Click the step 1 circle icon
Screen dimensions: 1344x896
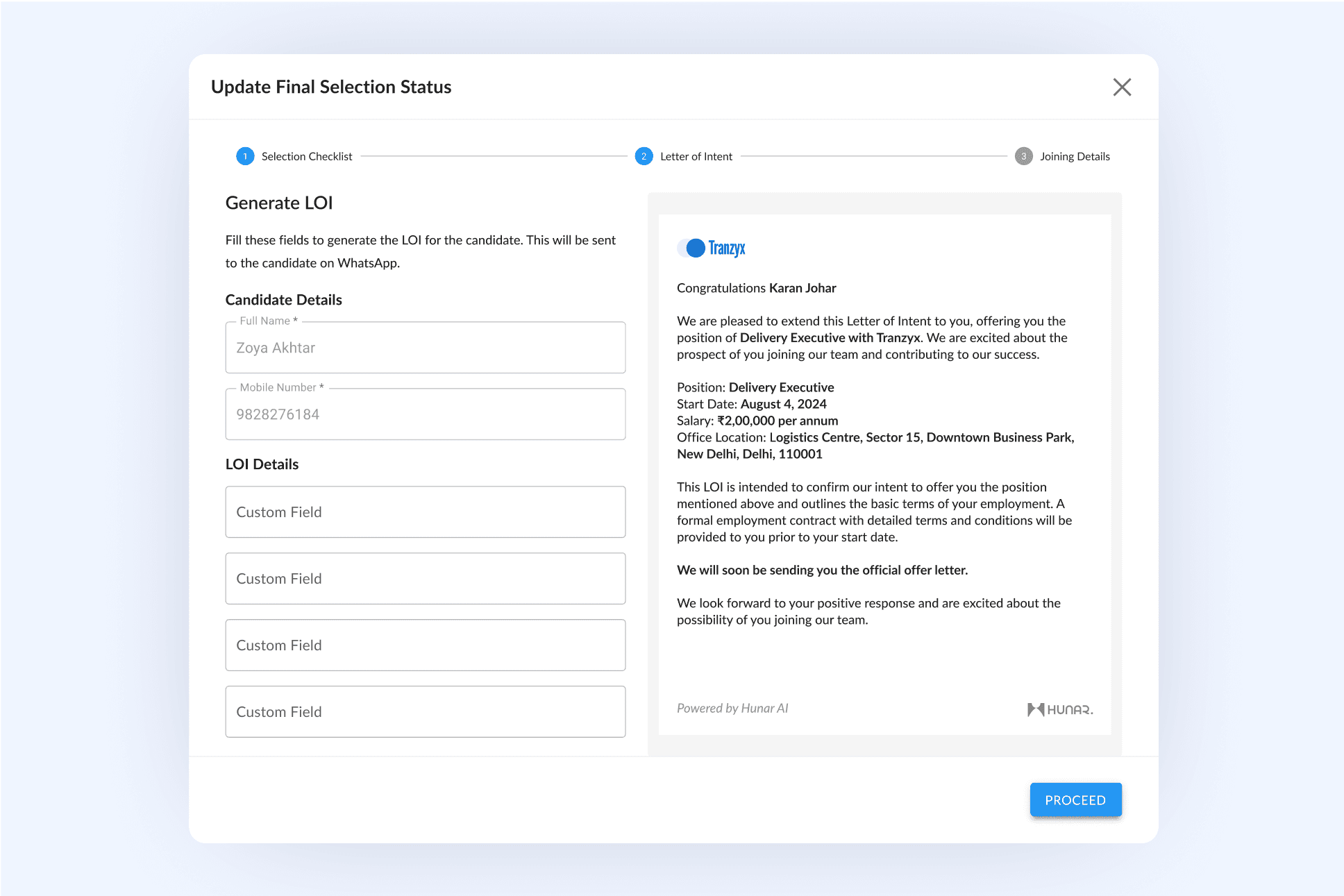pyautogui.click(x=245, y=156)
